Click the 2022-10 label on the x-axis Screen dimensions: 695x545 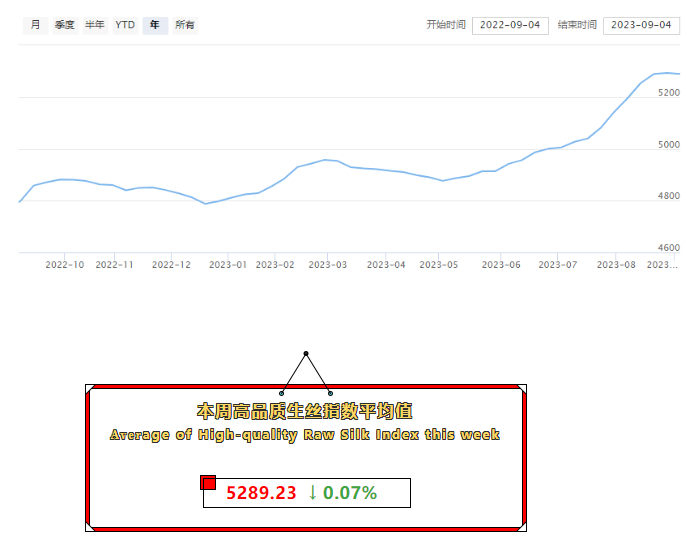tap(65, 265)
